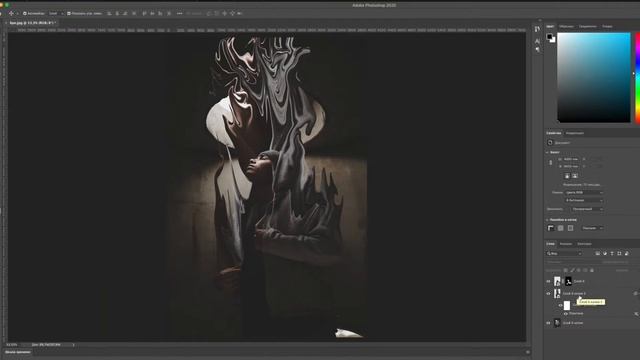Switch to the Градиенты tab
Screen dimensions: 640x360
pyautogui.click(x=588, y=27)
